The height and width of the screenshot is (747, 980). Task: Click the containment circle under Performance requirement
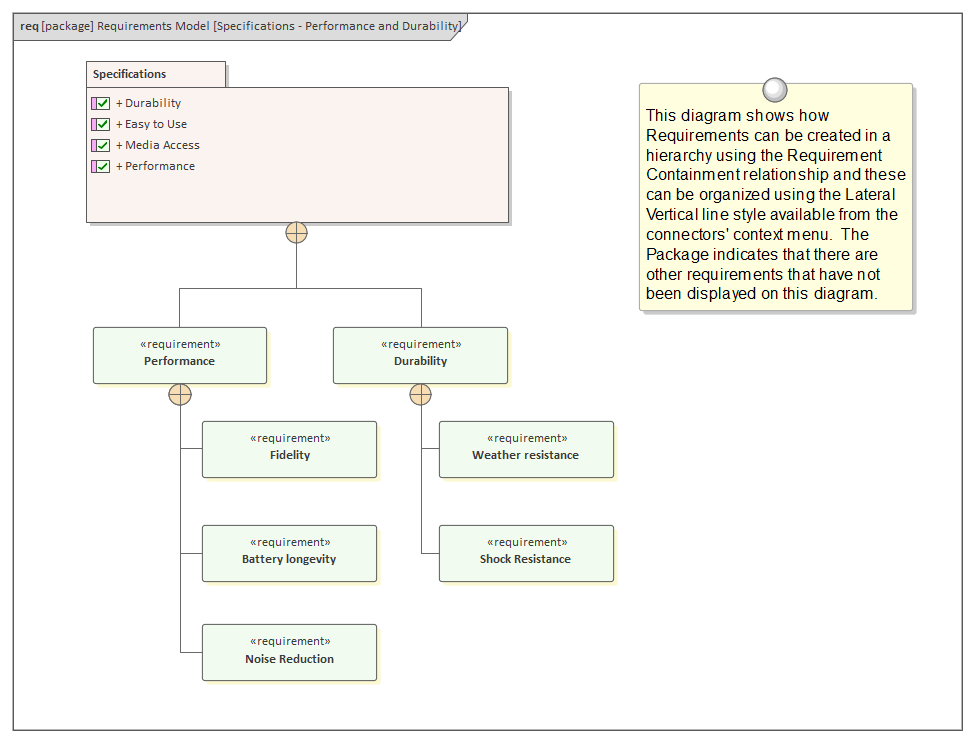180,394
